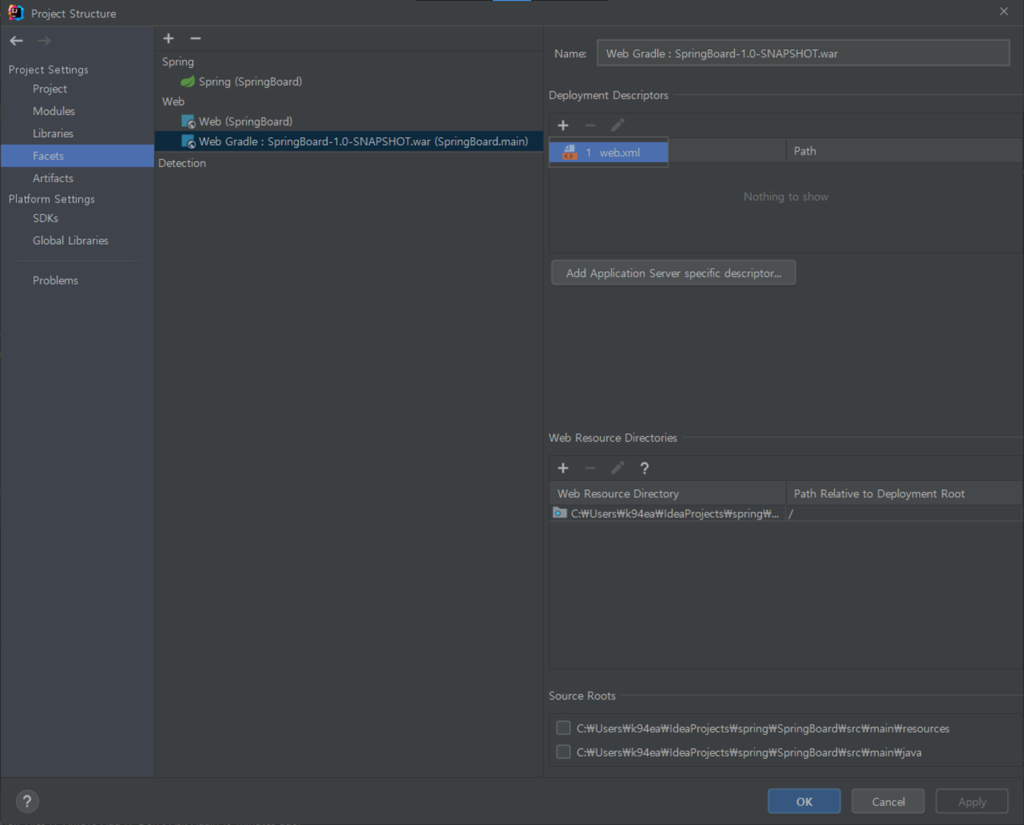Click Add Application Server specific descriptor button
The height and width of the screenshot is (825, 1024).
point(673,273)
